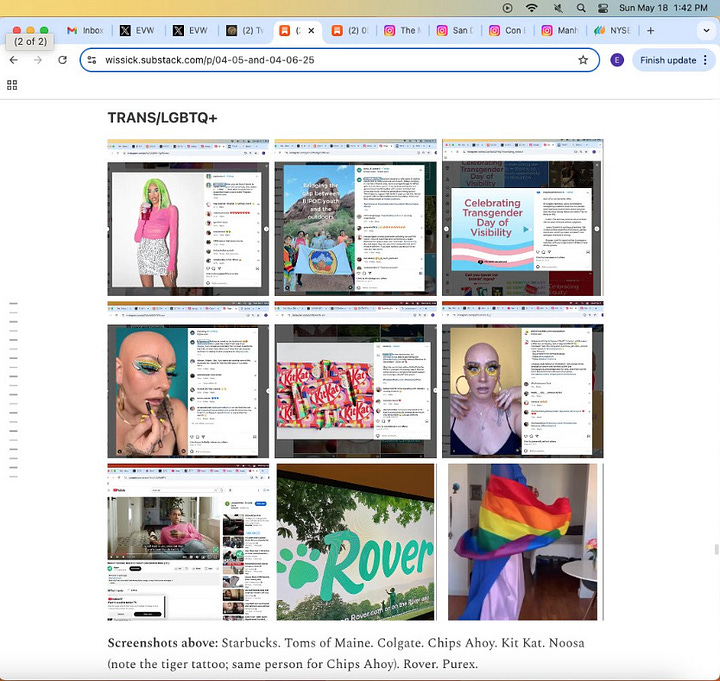
Task: Switch to the Instagram 'The' tab
Action: pos(403,31)
